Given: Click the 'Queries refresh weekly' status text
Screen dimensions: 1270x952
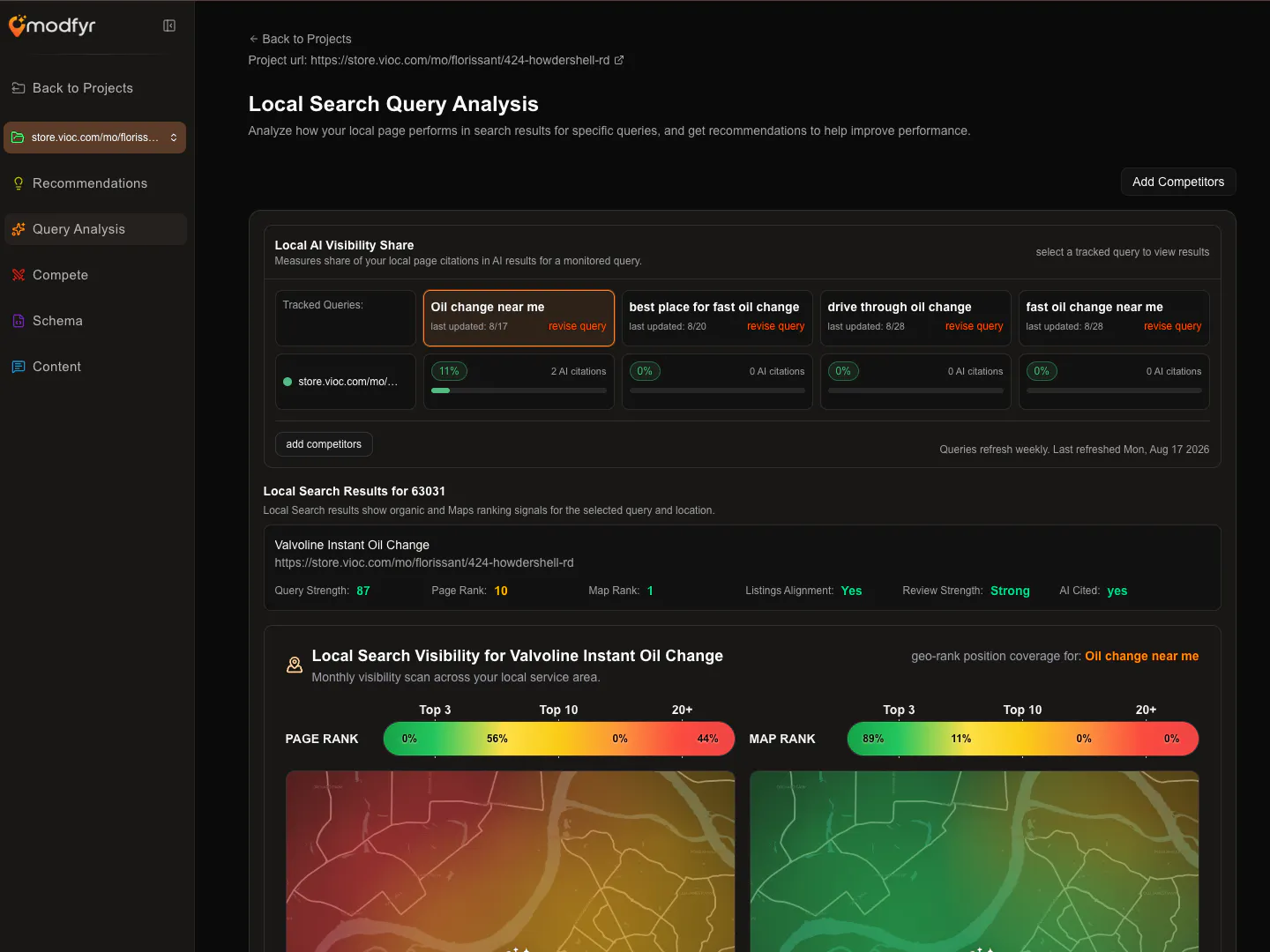Looking at the screenshot, I should (1074, 450).
